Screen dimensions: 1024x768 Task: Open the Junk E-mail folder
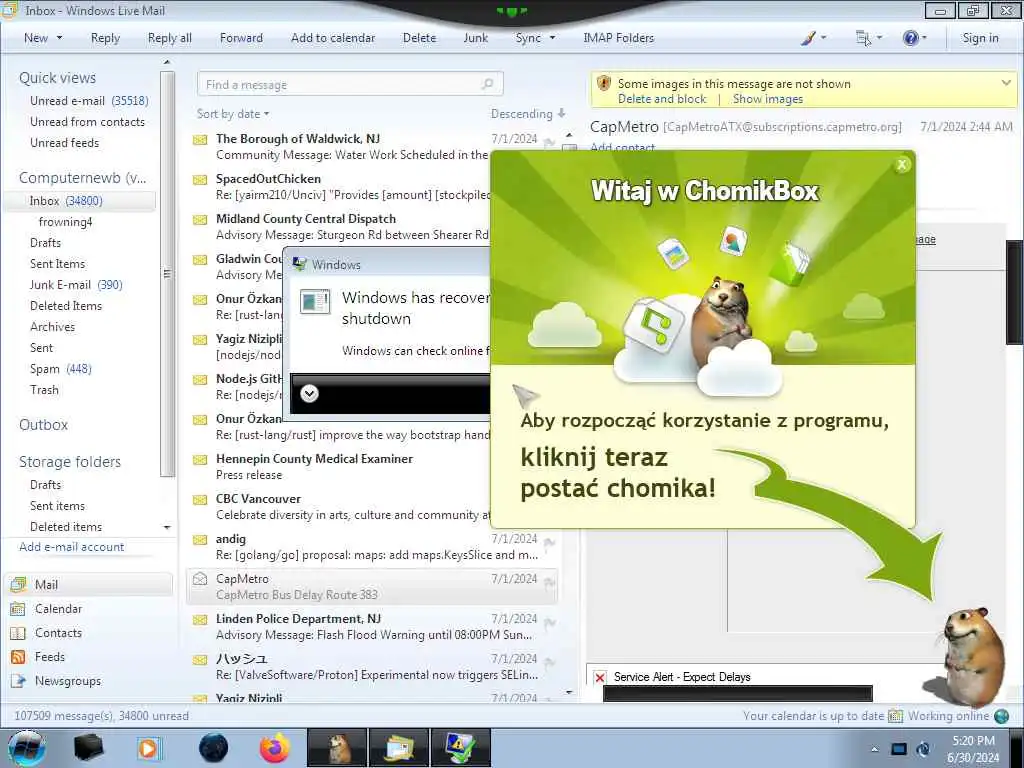tap(76, 285)
